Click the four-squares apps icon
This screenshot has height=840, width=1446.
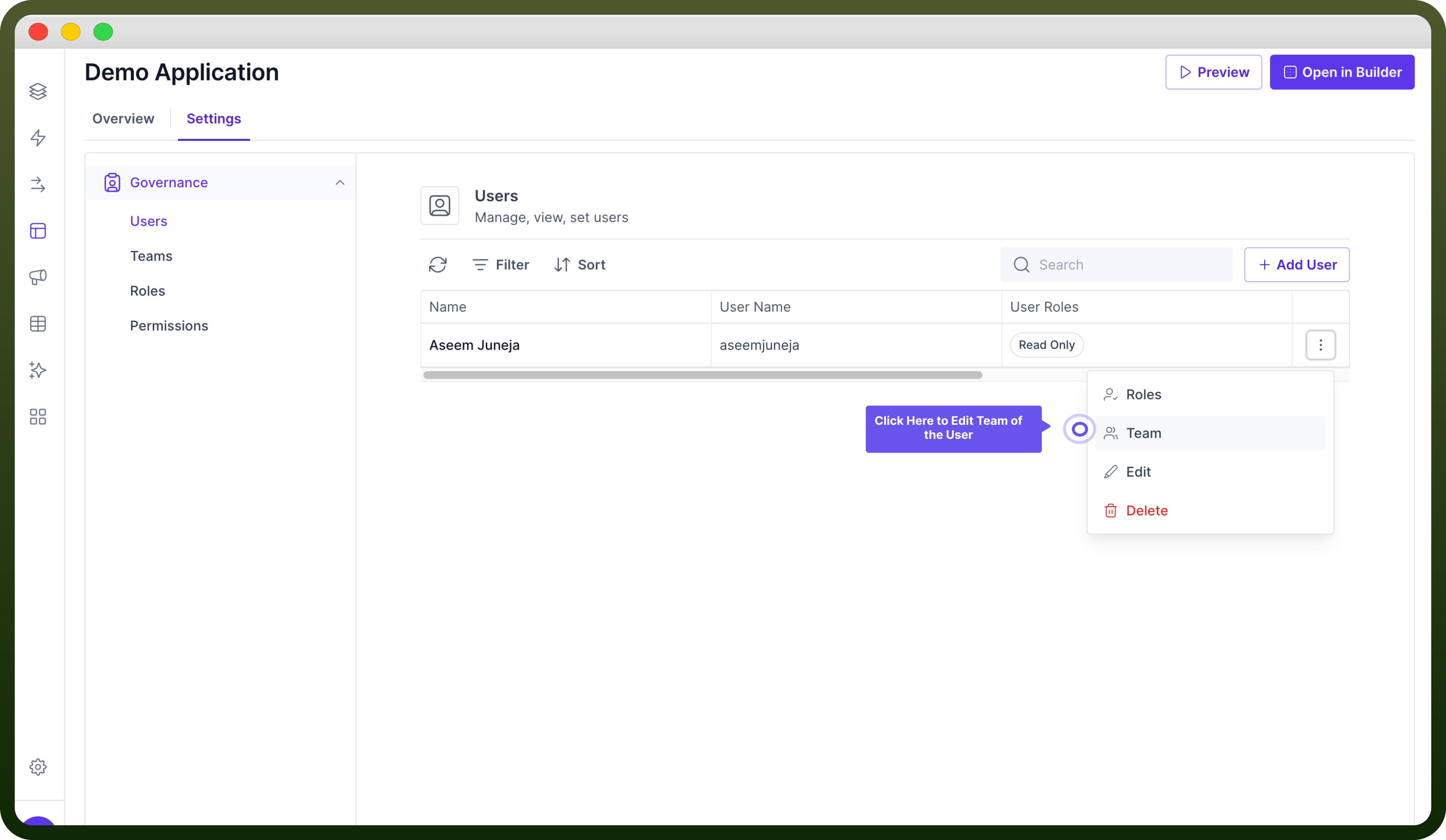38,417
